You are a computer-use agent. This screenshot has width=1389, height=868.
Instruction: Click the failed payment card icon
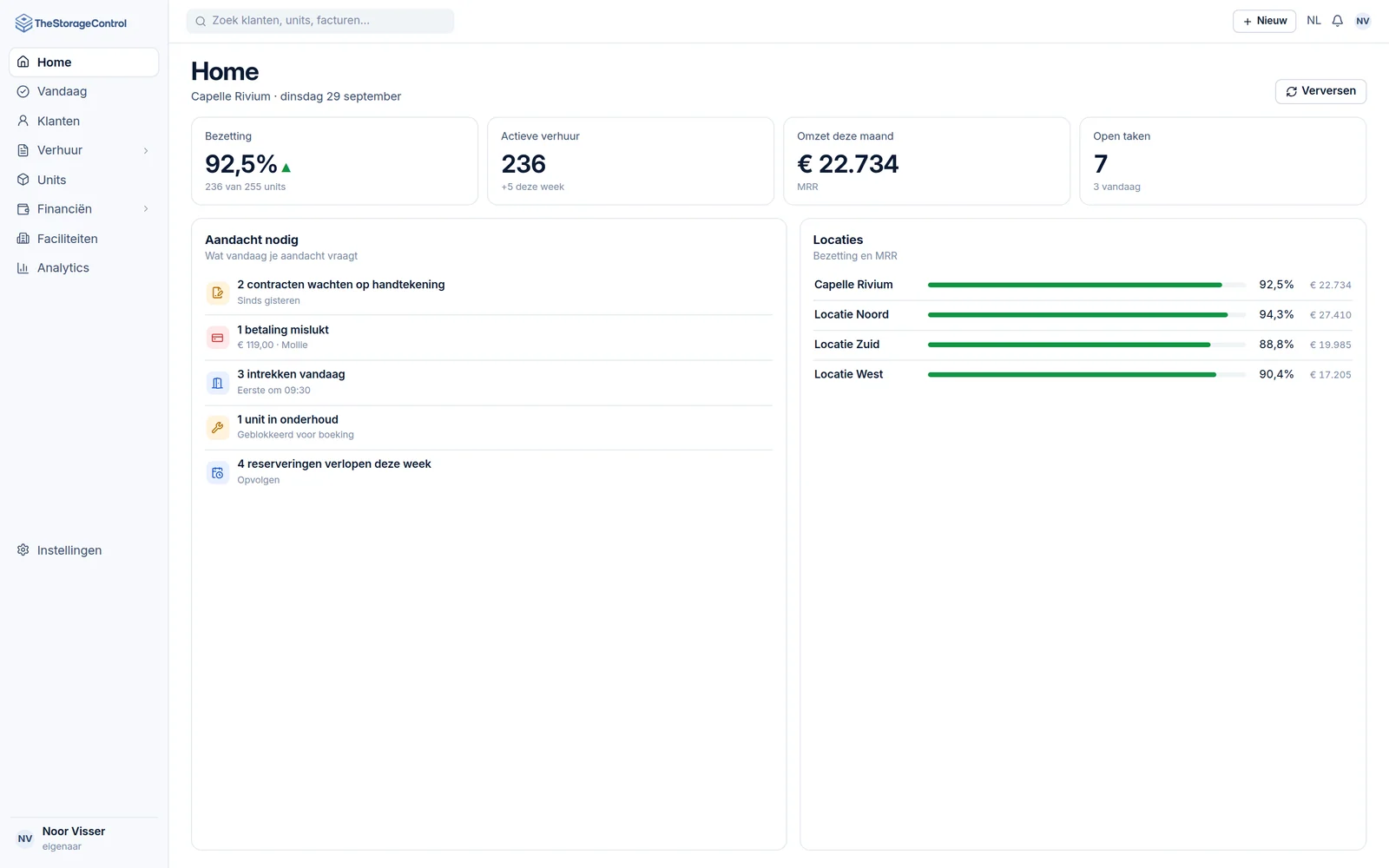pos(218,338)
